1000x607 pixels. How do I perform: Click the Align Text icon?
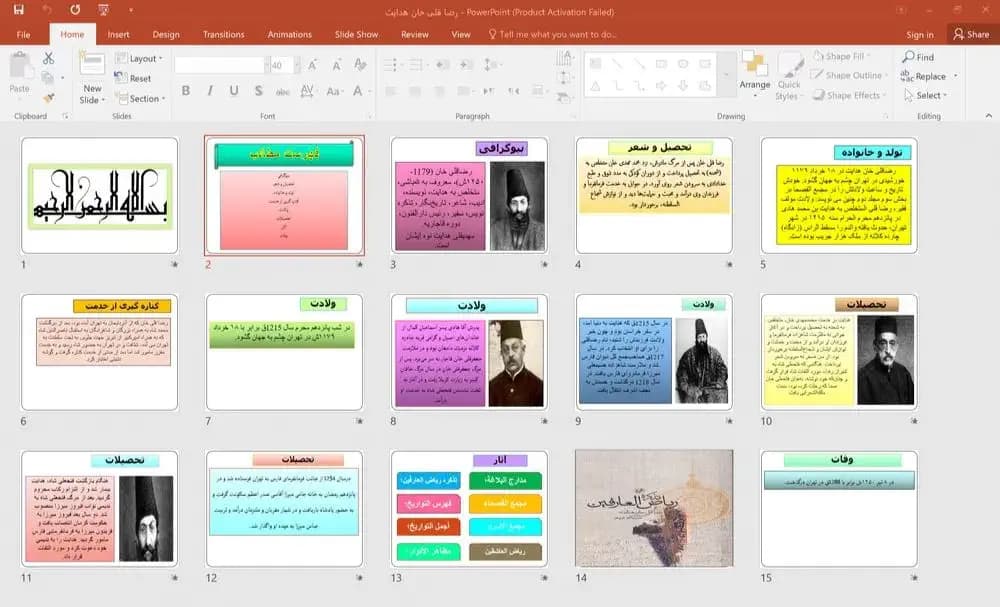coord(564,78)
